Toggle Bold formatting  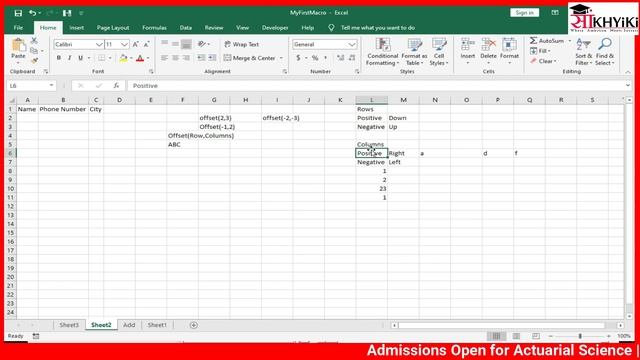point(59,58)
